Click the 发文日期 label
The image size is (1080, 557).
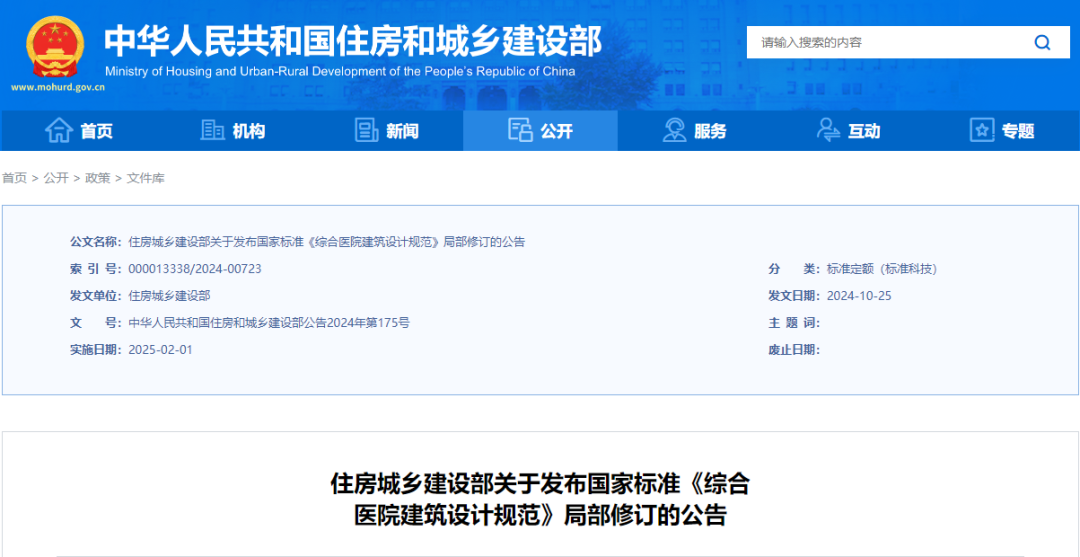click(x=794, y=295)
